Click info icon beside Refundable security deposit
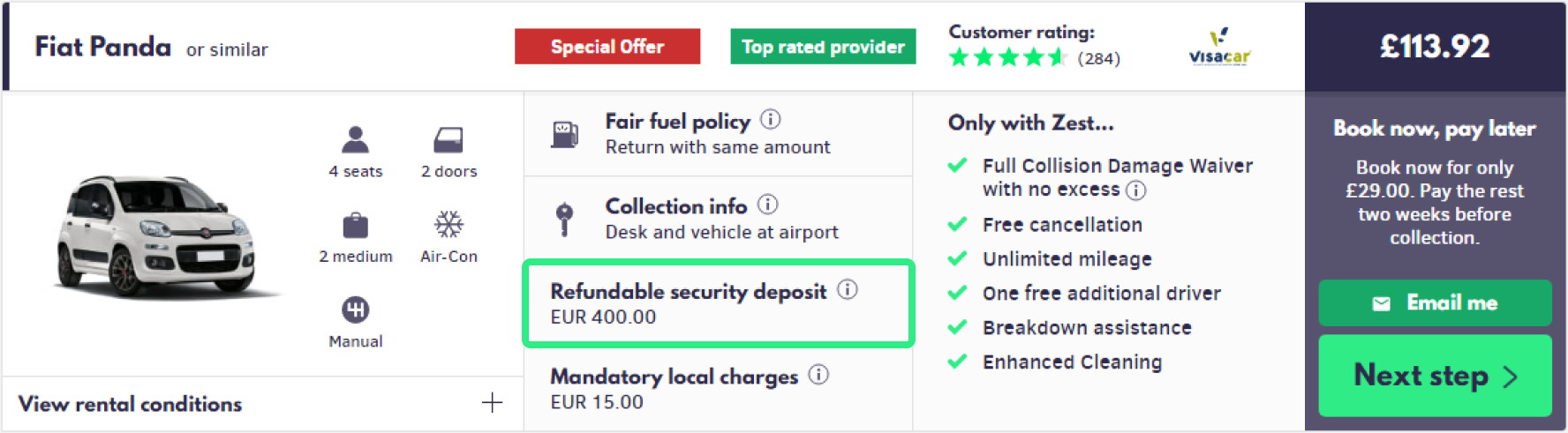 tap(848, 289)
